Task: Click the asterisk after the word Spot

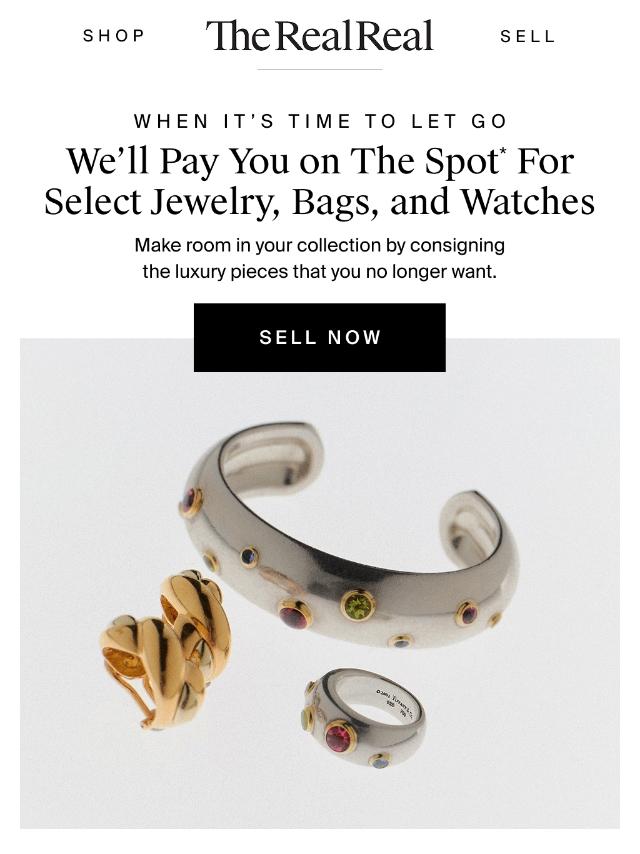Action: [503, 151]
